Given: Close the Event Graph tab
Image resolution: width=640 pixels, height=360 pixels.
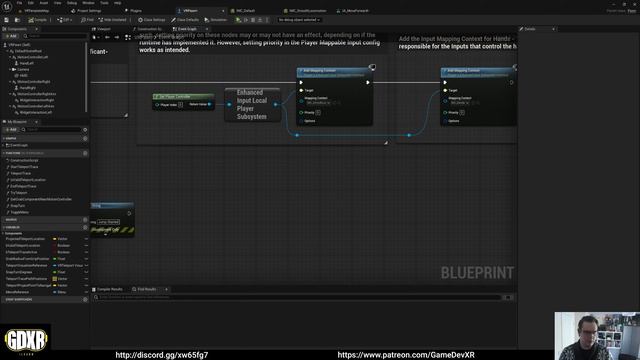Looking at the screenshot, I should tap(207, 29).
